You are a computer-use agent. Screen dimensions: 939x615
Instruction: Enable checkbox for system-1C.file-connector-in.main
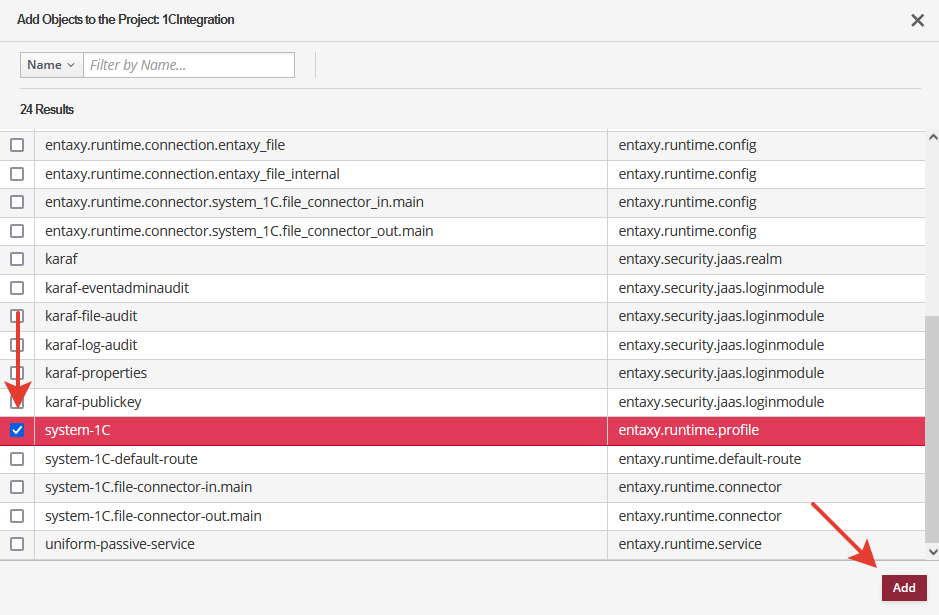pyautogui.click(x=16, y=487)
